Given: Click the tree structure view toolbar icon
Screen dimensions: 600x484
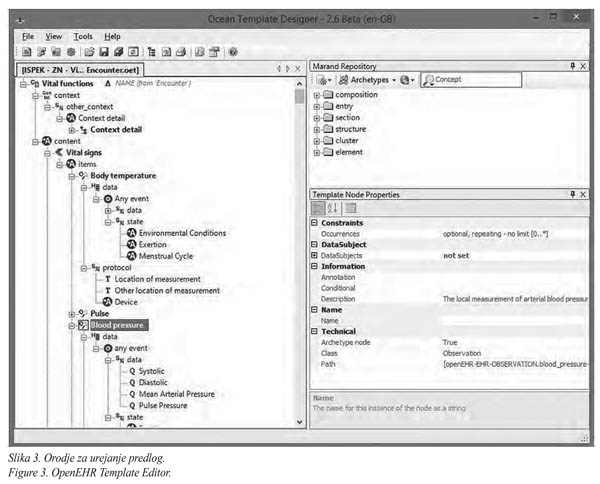Looking at the screenshot, I should tap(152, 52).
